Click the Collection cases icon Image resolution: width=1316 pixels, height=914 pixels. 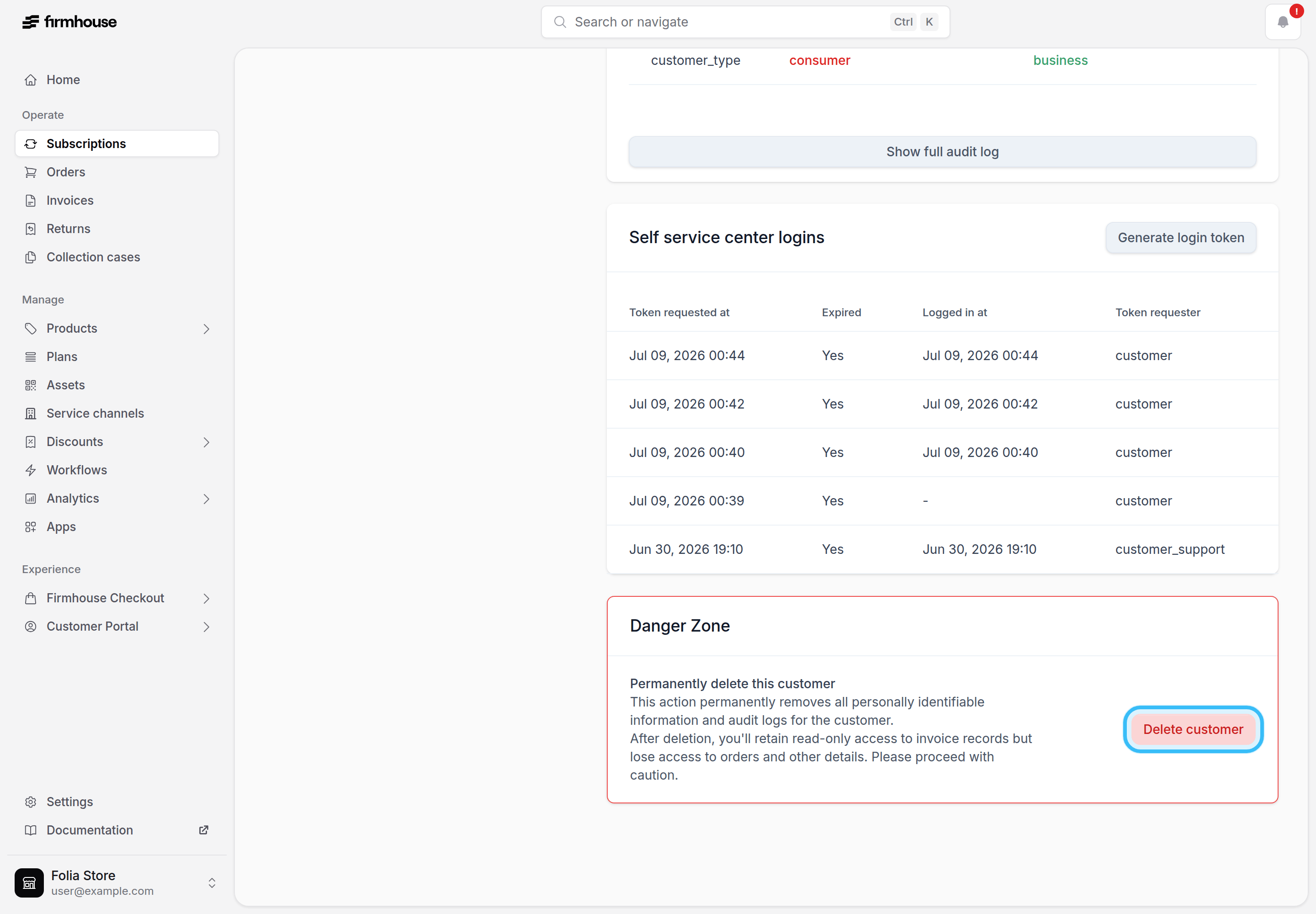click(31, 257)
